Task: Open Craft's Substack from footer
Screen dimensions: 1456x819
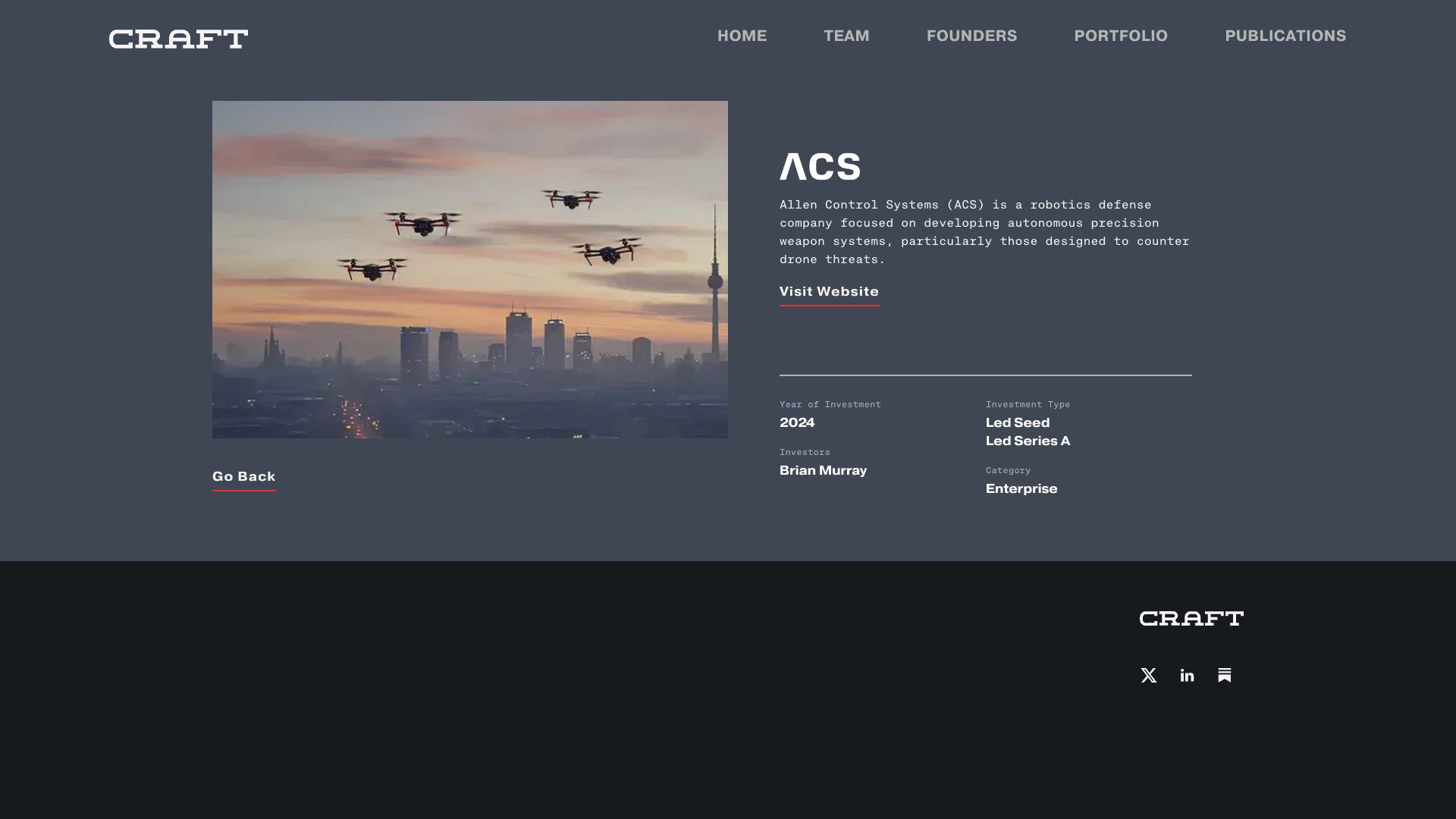Action: coord(1225,675)
